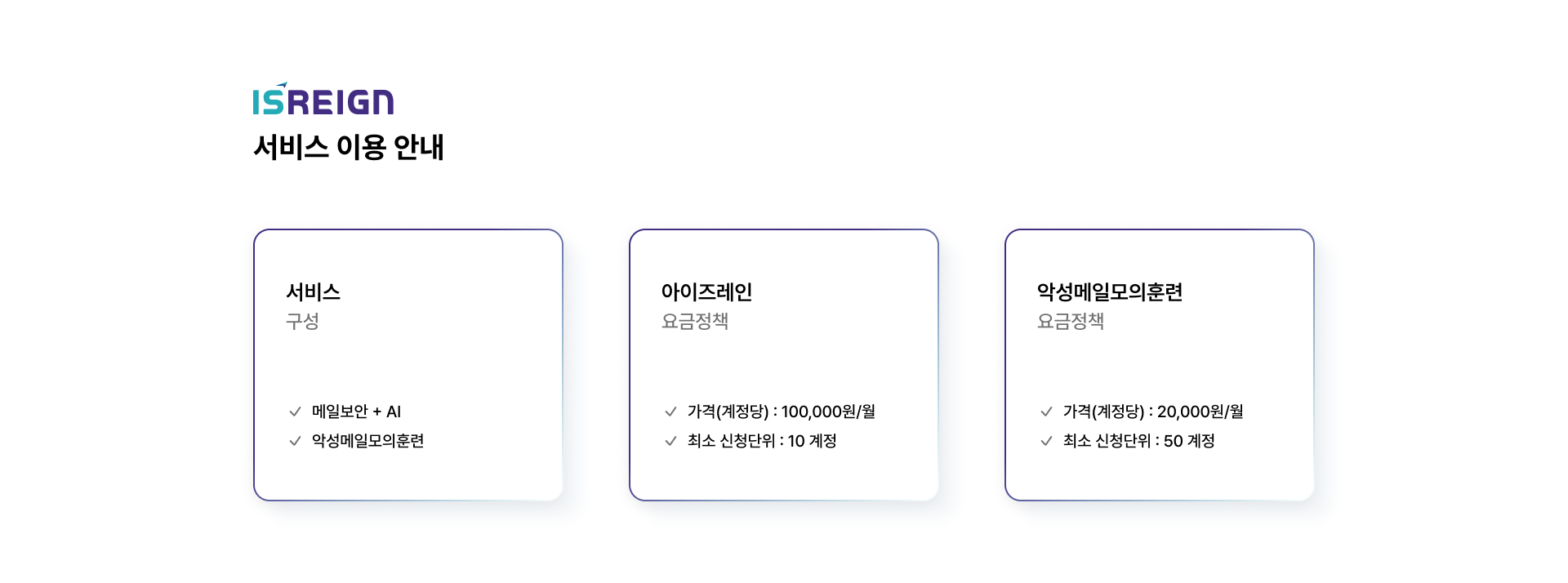
Task: Click the 구성 subtitle in the 서비스 card
Action: tap(302, 321)
